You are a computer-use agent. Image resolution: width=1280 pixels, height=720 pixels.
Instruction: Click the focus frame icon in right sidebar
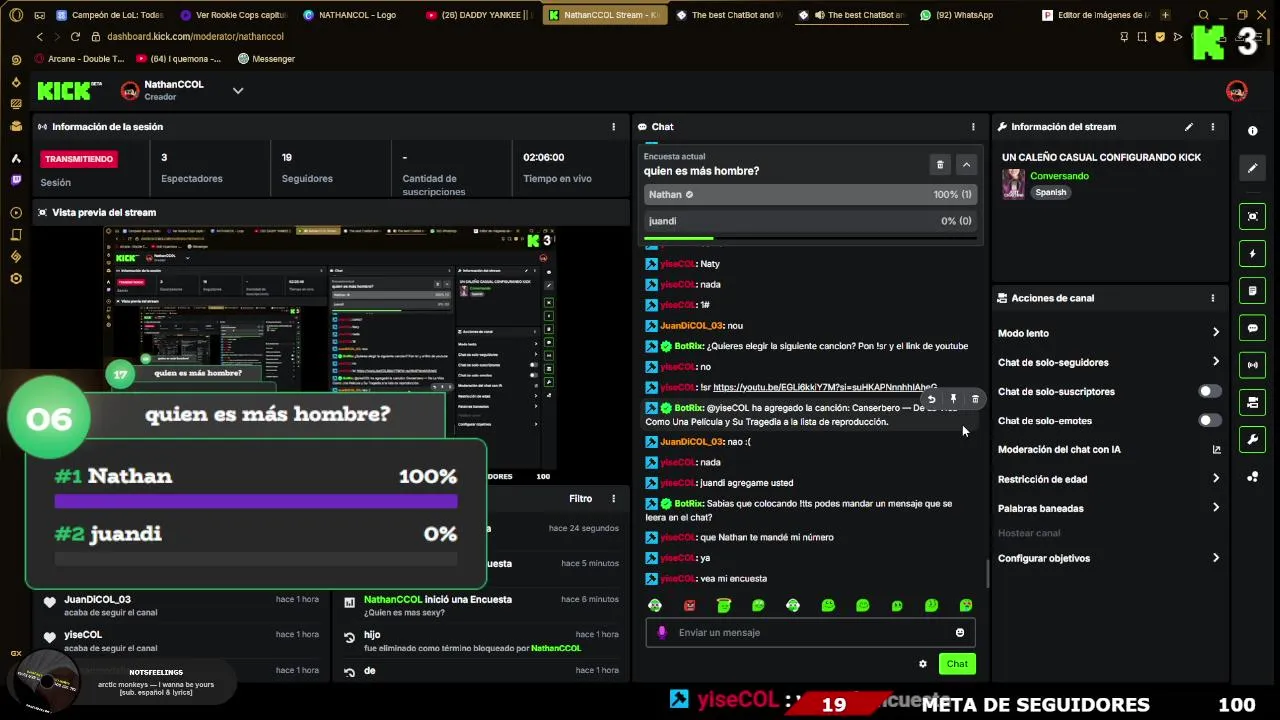(x=1252, y=216)
